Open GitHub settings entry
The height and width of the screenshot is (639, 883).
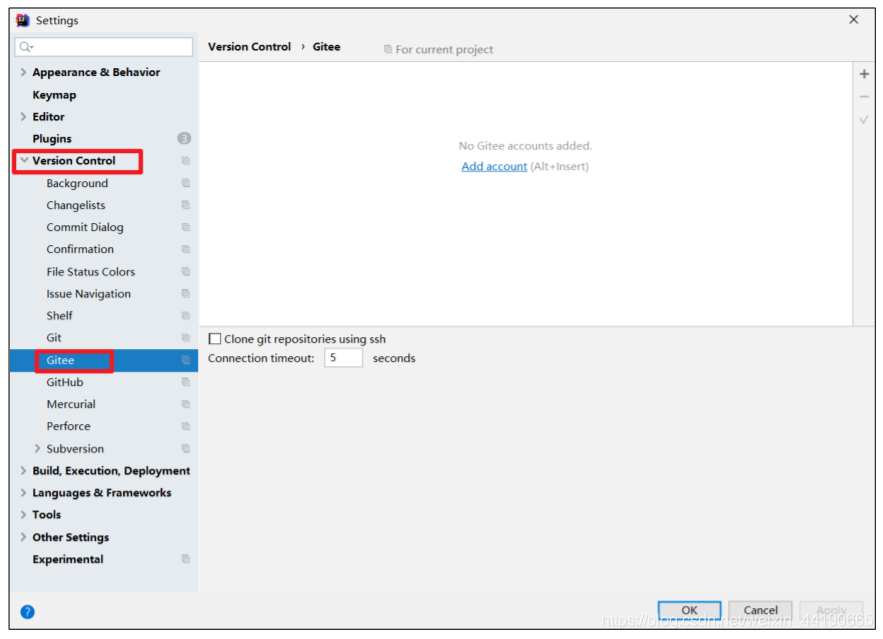point(65,382)
